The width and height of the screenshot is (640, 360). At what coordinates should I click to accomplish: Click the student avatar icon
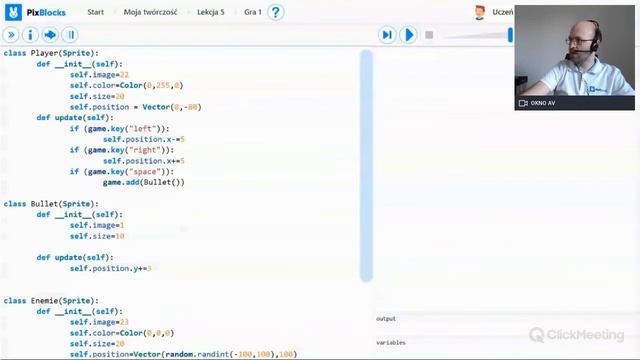[480, 12]
